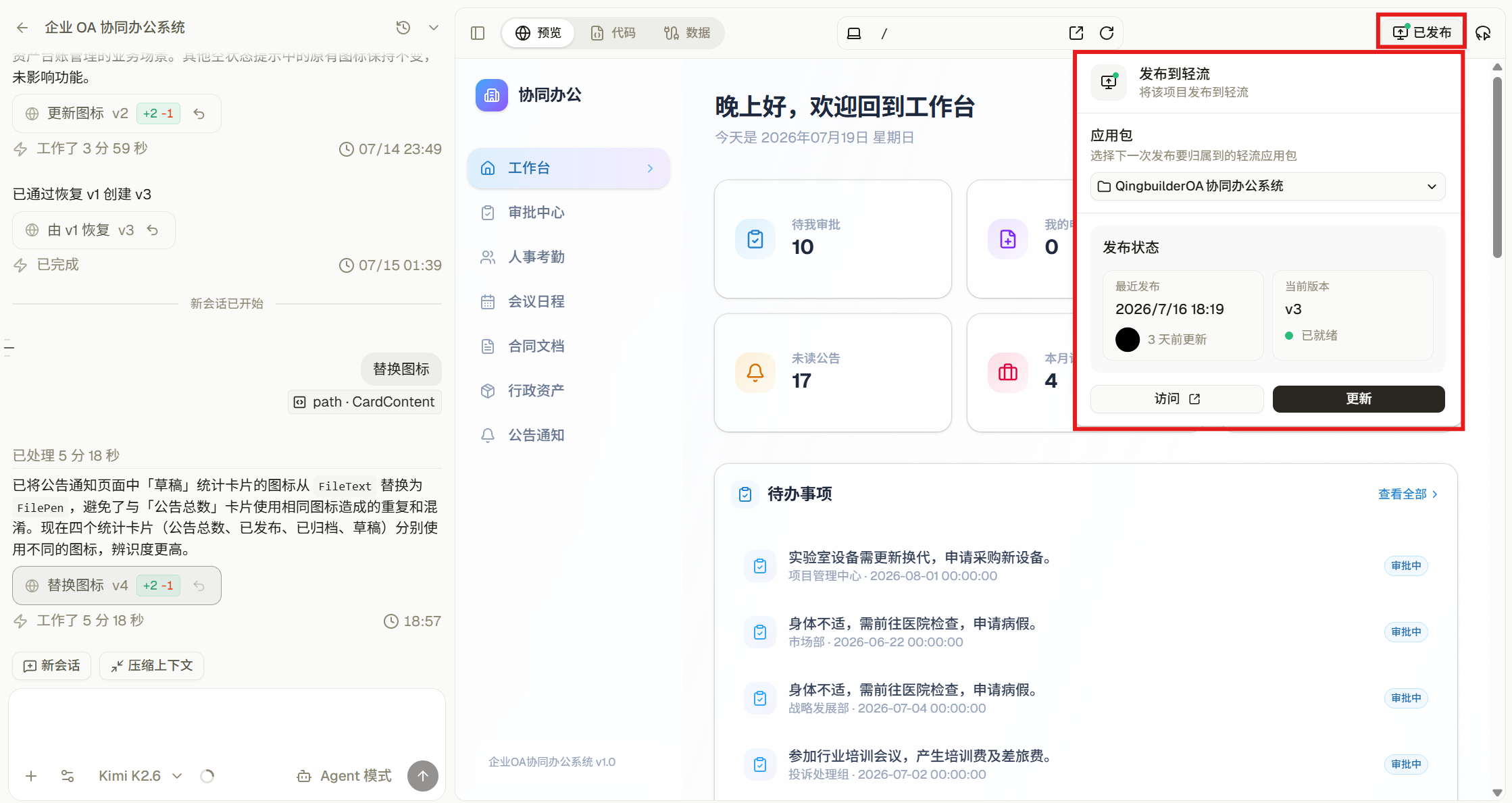1512x803 pixels.
Task: Refresh the preview with reload icon
Action: (x=1107, y=33)
